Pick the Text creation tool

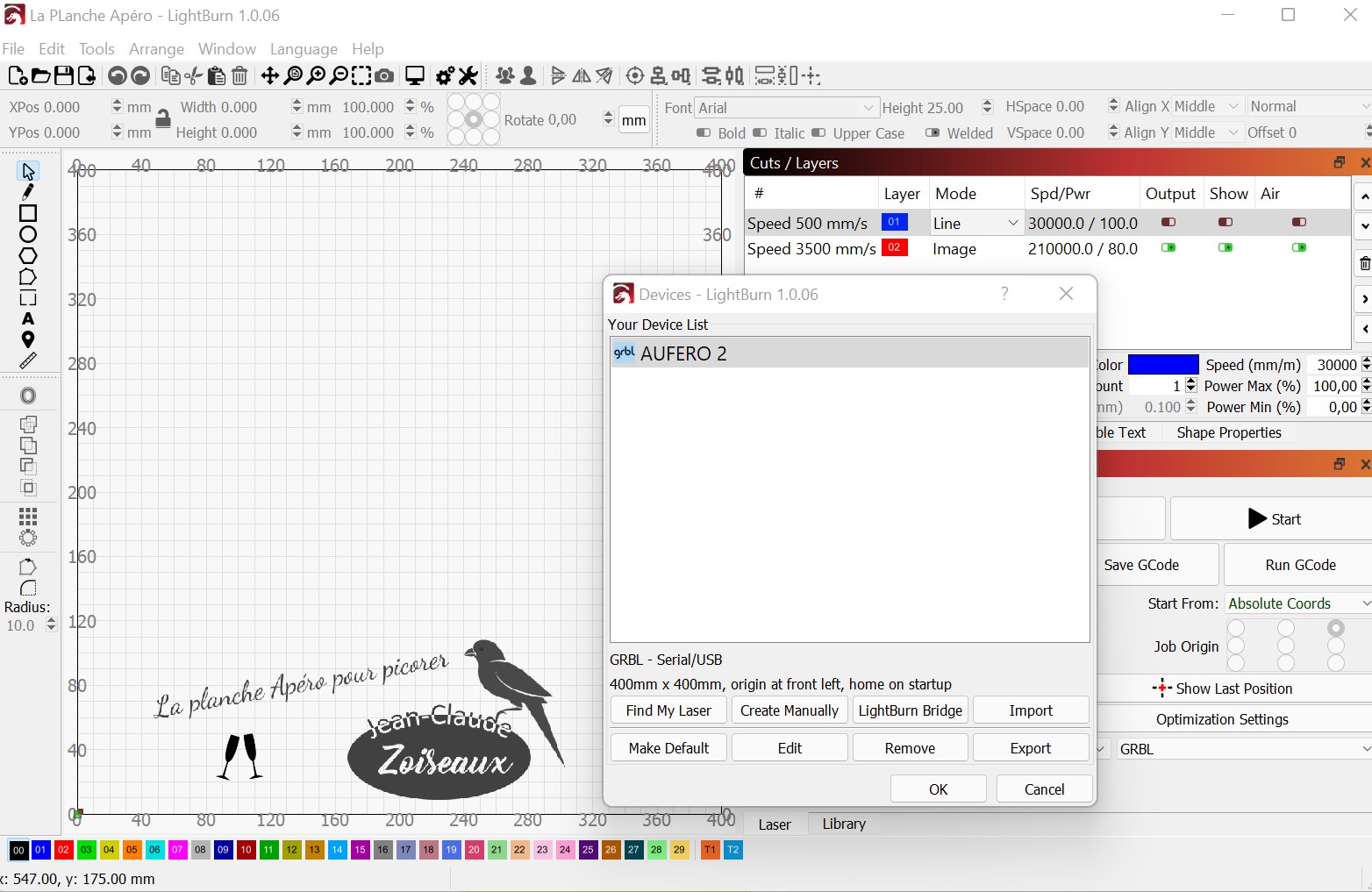click(x=28, y=318)
